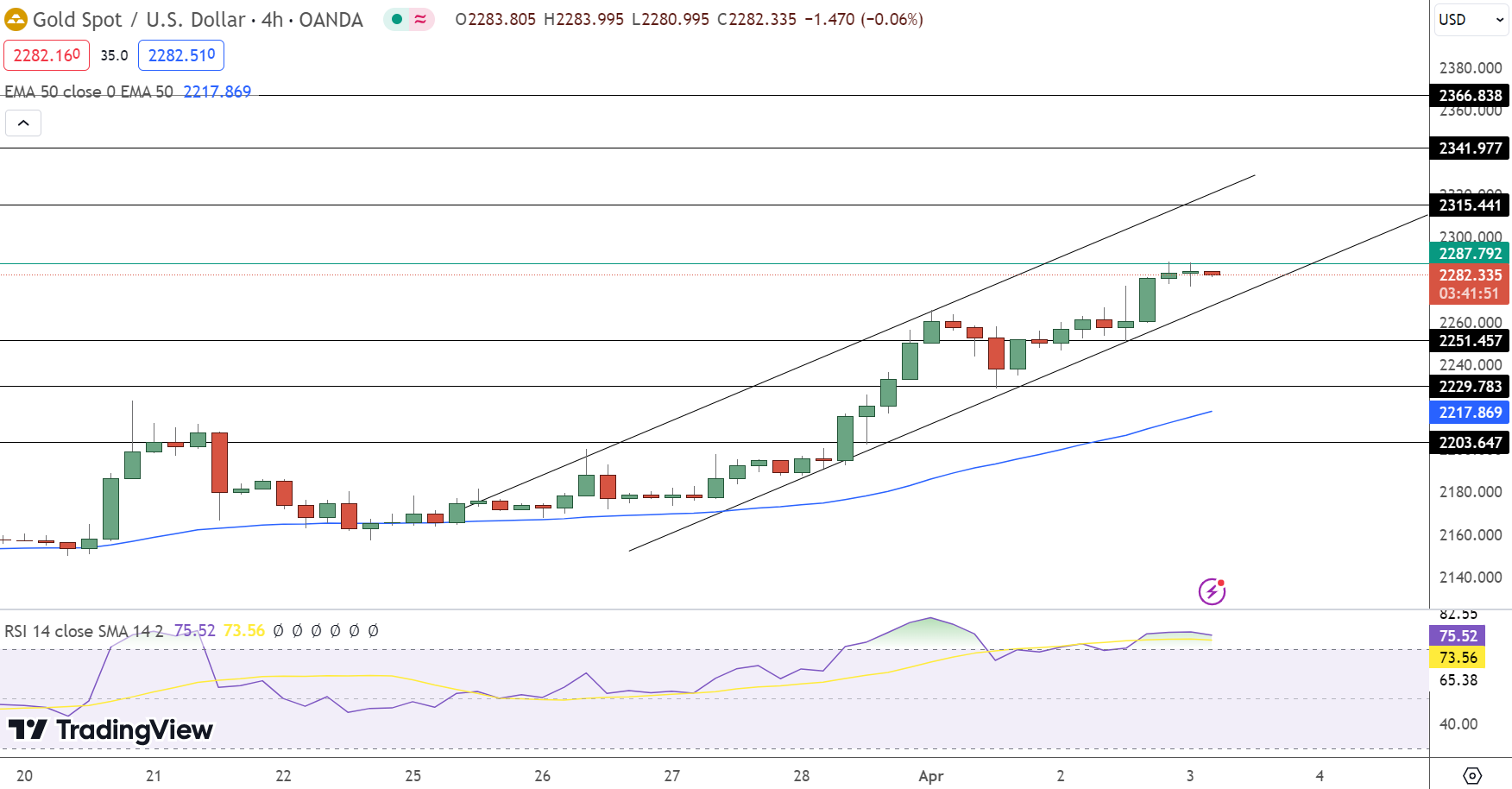This screenshot has height=789, width=1512.
Task: Click the 21 date on time axis
Action: pyautogui.click(x=154, y=776)
